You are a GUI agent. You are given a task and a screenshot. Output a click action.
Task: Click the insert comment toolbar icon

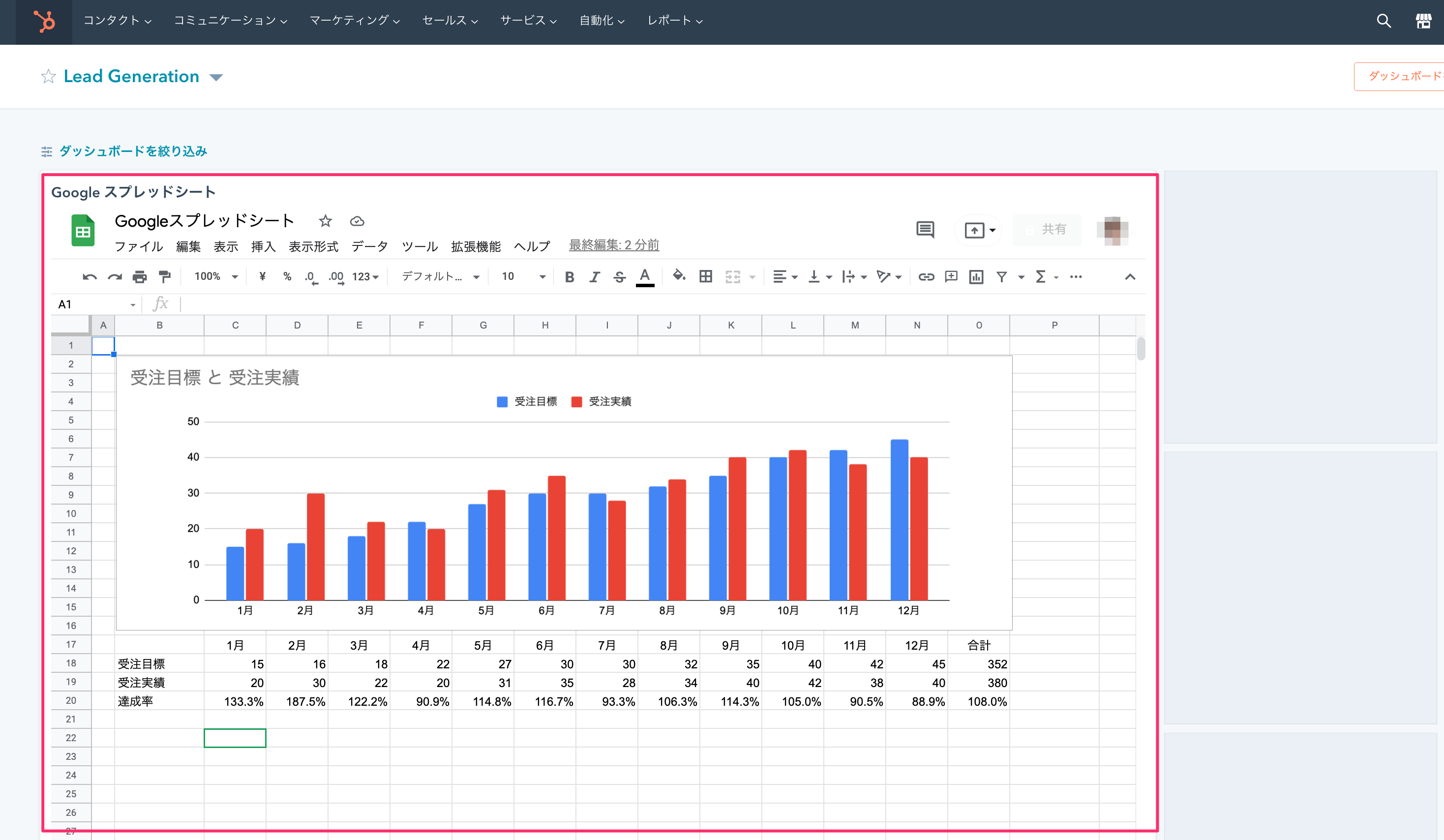click(x=951, y=277)
